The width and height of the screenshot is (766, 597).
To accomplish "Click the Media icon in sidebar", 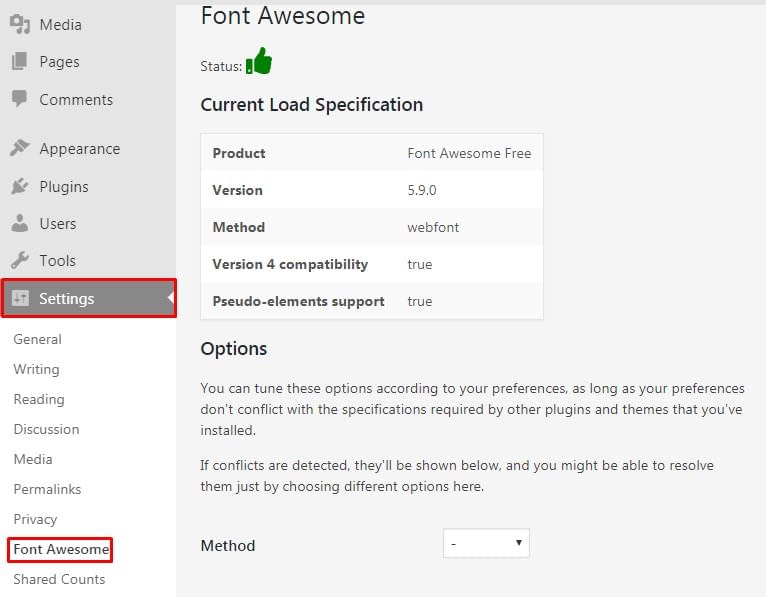I will [x=20, y=24].
